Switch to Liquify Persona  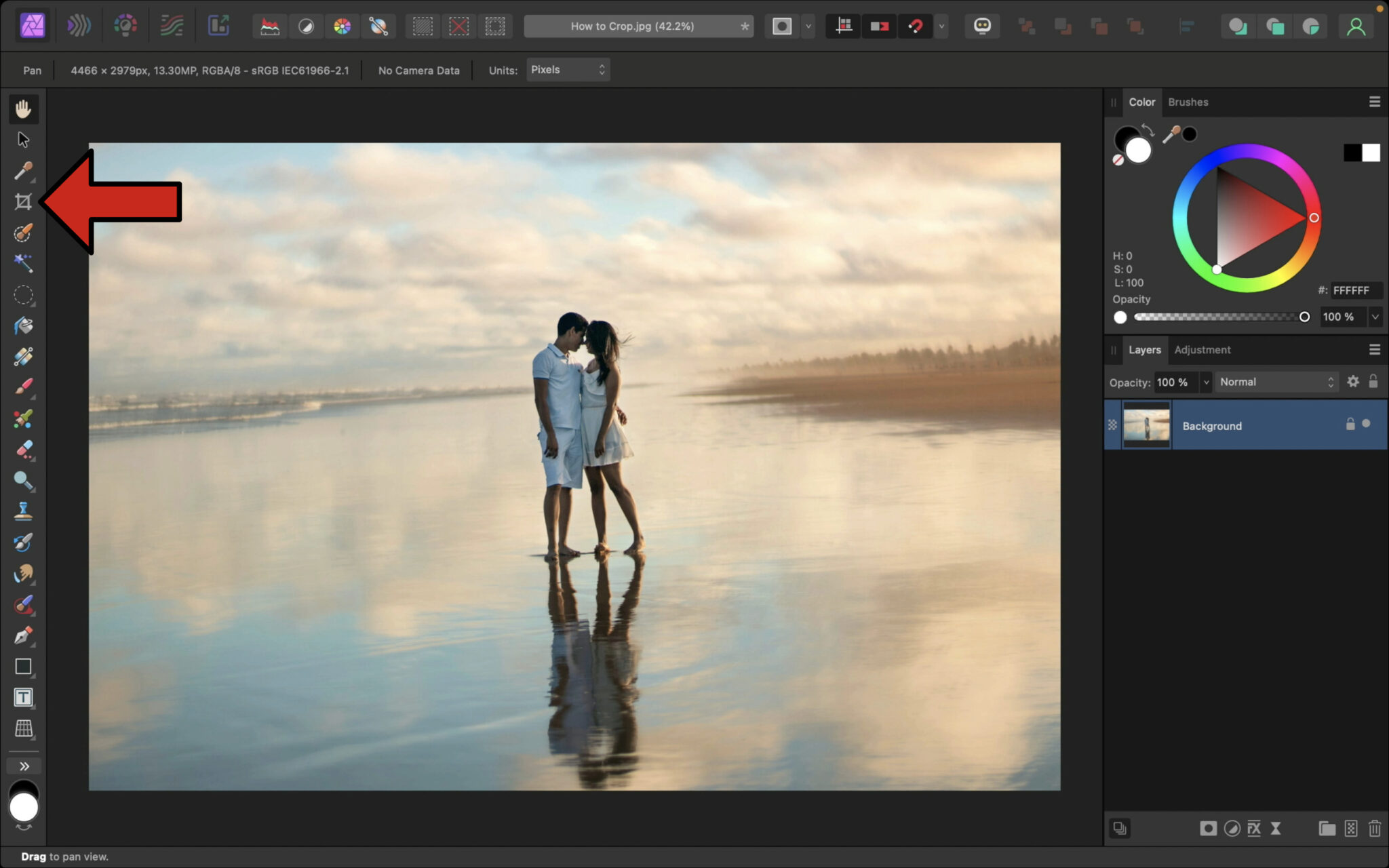click(x=79, y=26)
